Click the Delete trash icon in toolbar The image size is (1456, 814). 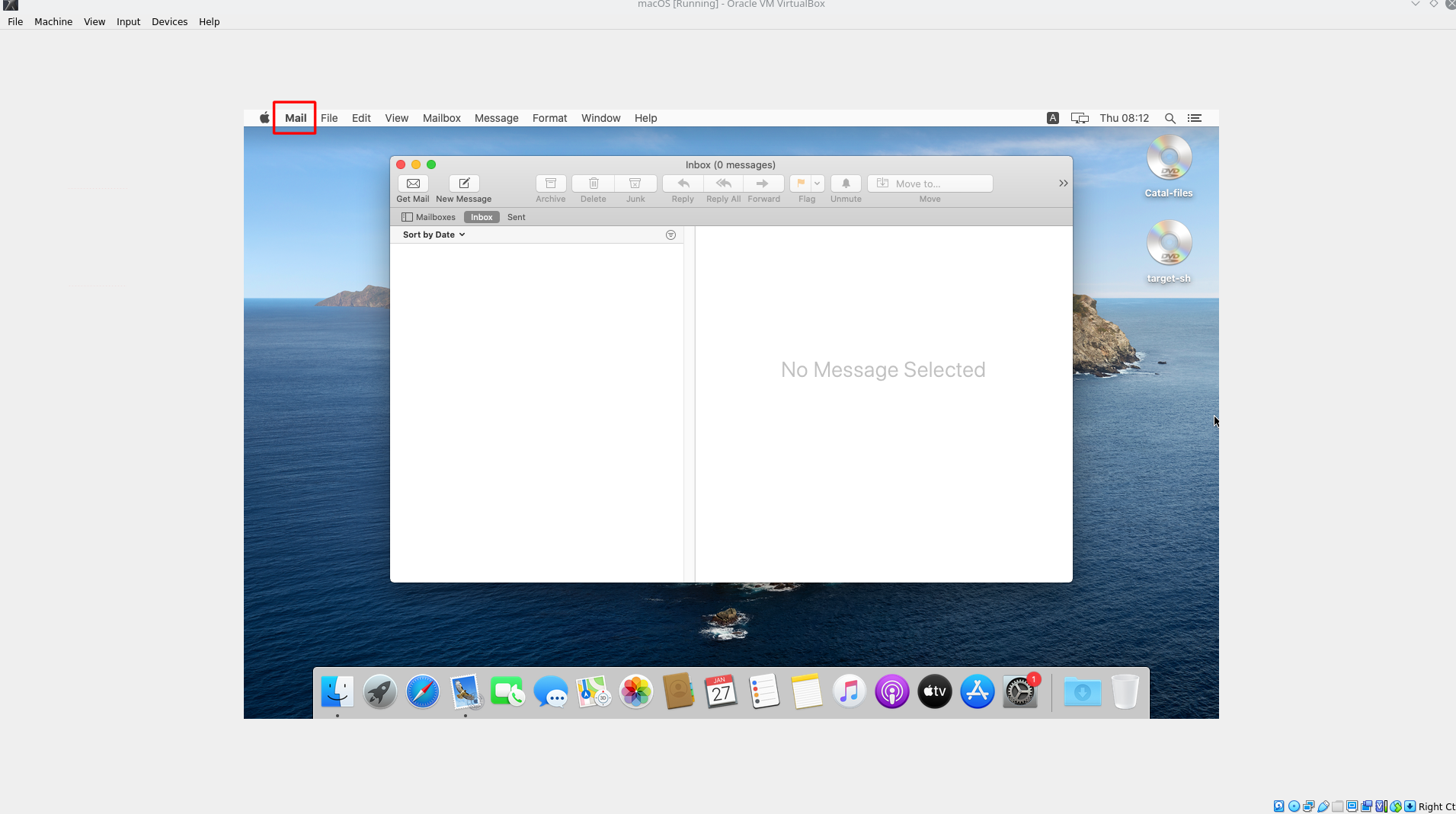[594, 184]
